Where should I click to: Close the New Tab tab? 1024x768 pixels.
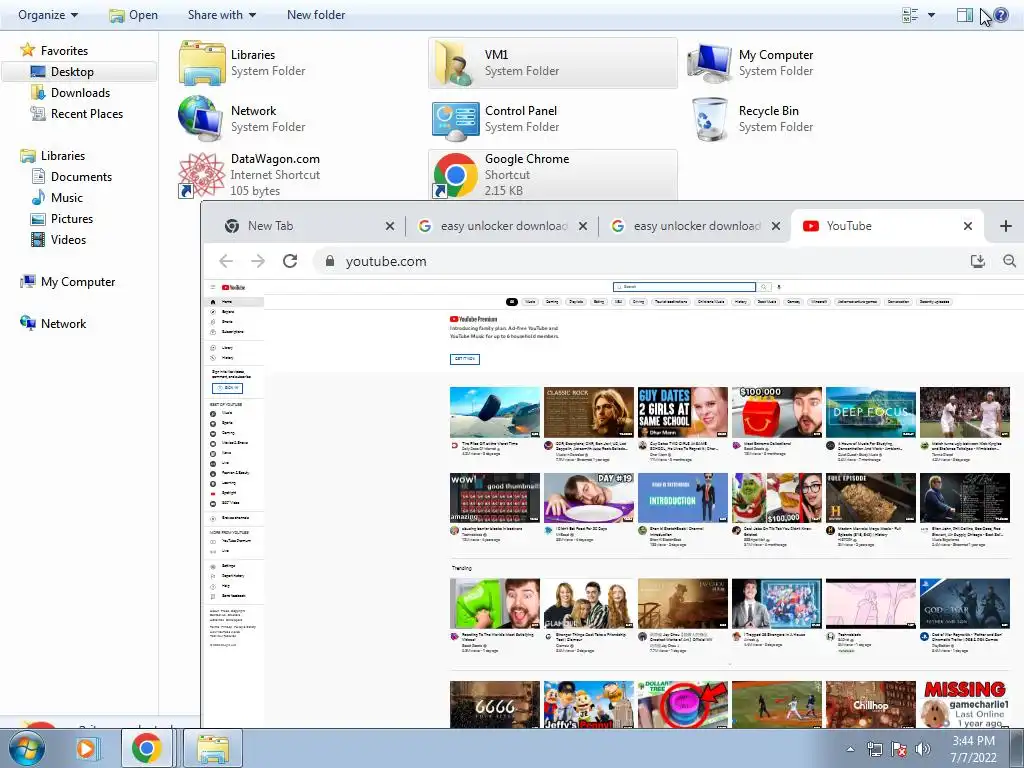(390, 226)
